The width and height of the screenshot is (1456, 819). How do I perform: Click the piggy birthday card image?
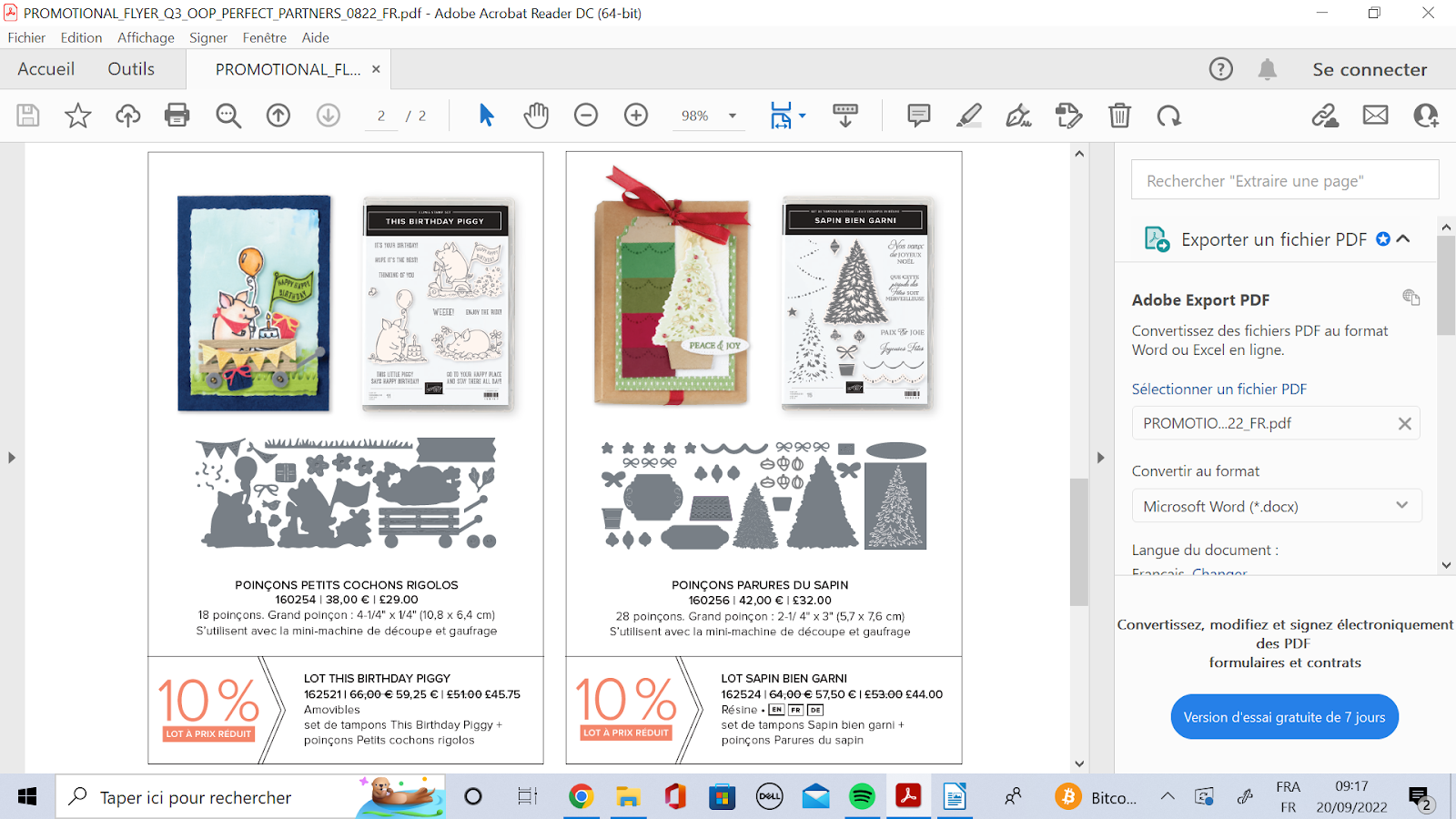pyautogui.click(x=254, y=303)
